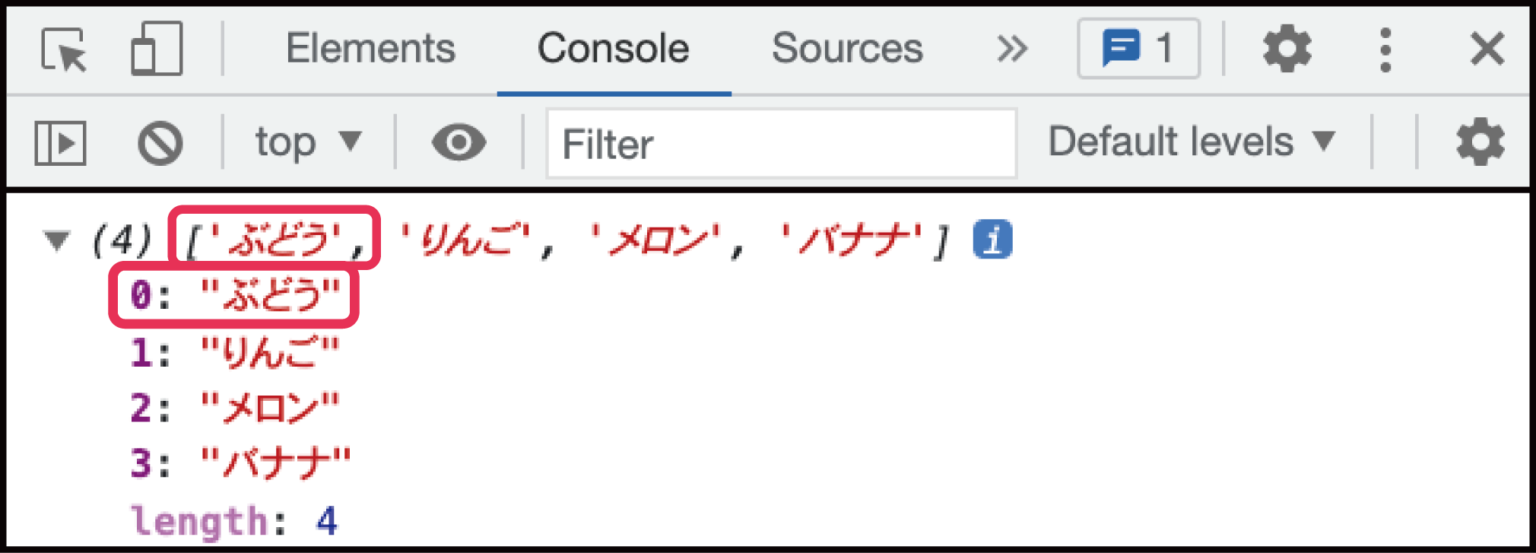
Task: Toggle the device toolbar icon
Action: pos(156,49)
